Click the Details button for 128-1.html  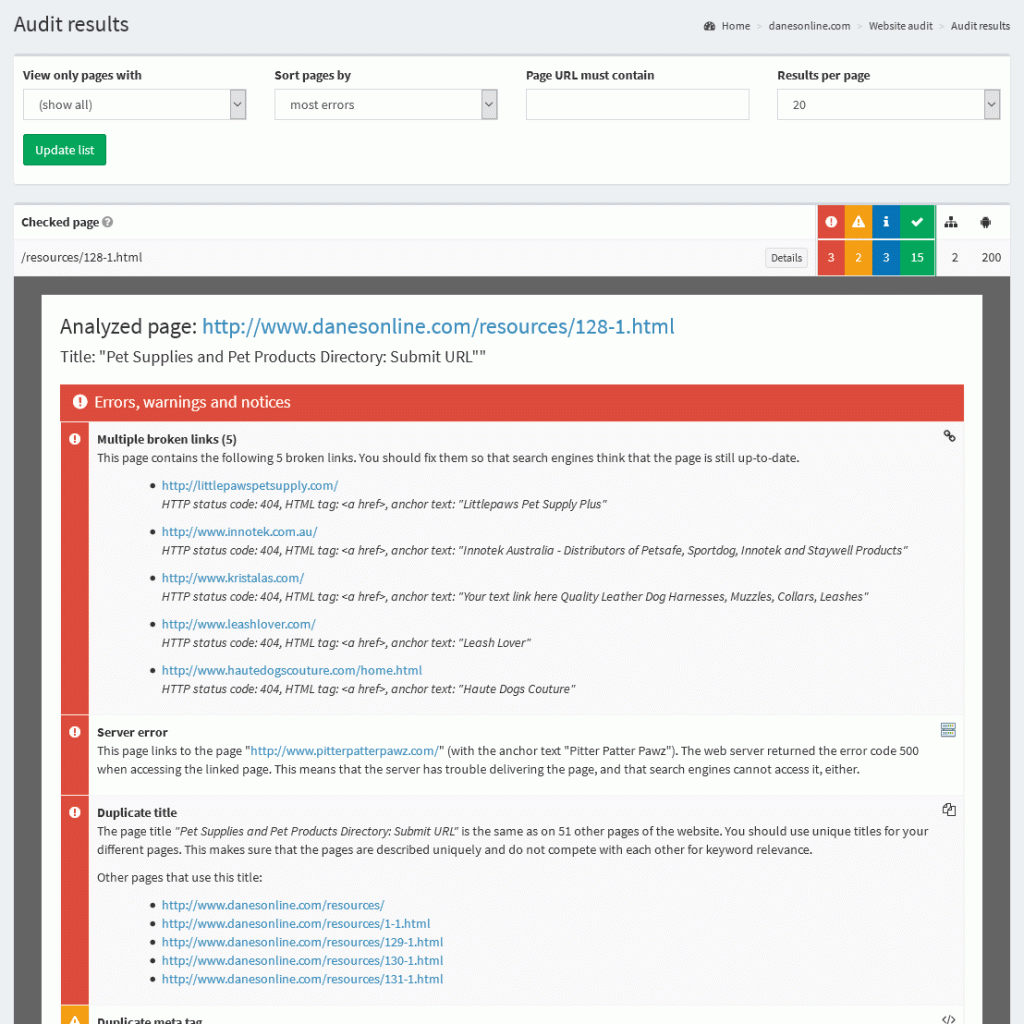786,258
